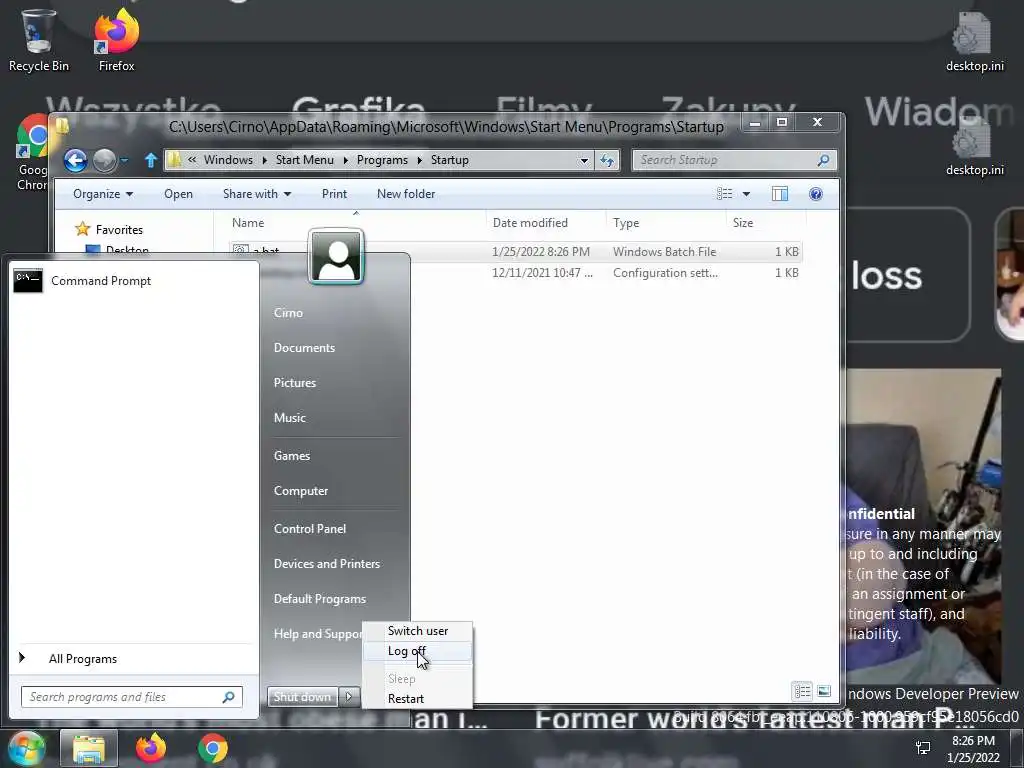Click the arrow next to Shut down
The width and height of the screenshot is (1024, 768).
[349, 697]
